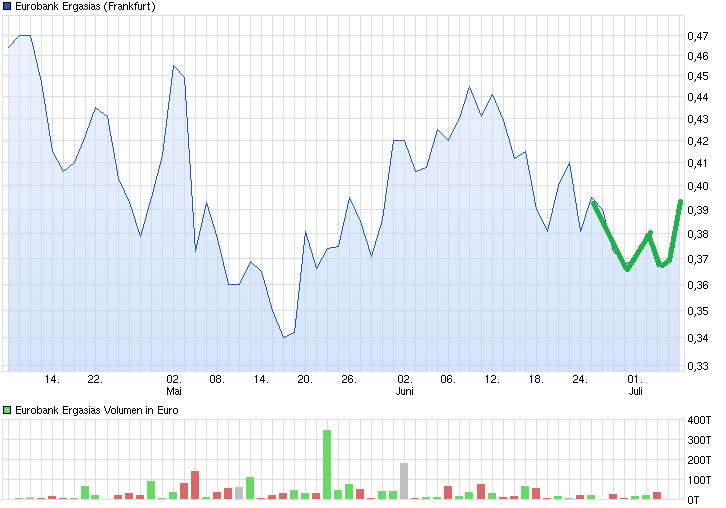Click the 0,40 price axis label

(698, 186)
